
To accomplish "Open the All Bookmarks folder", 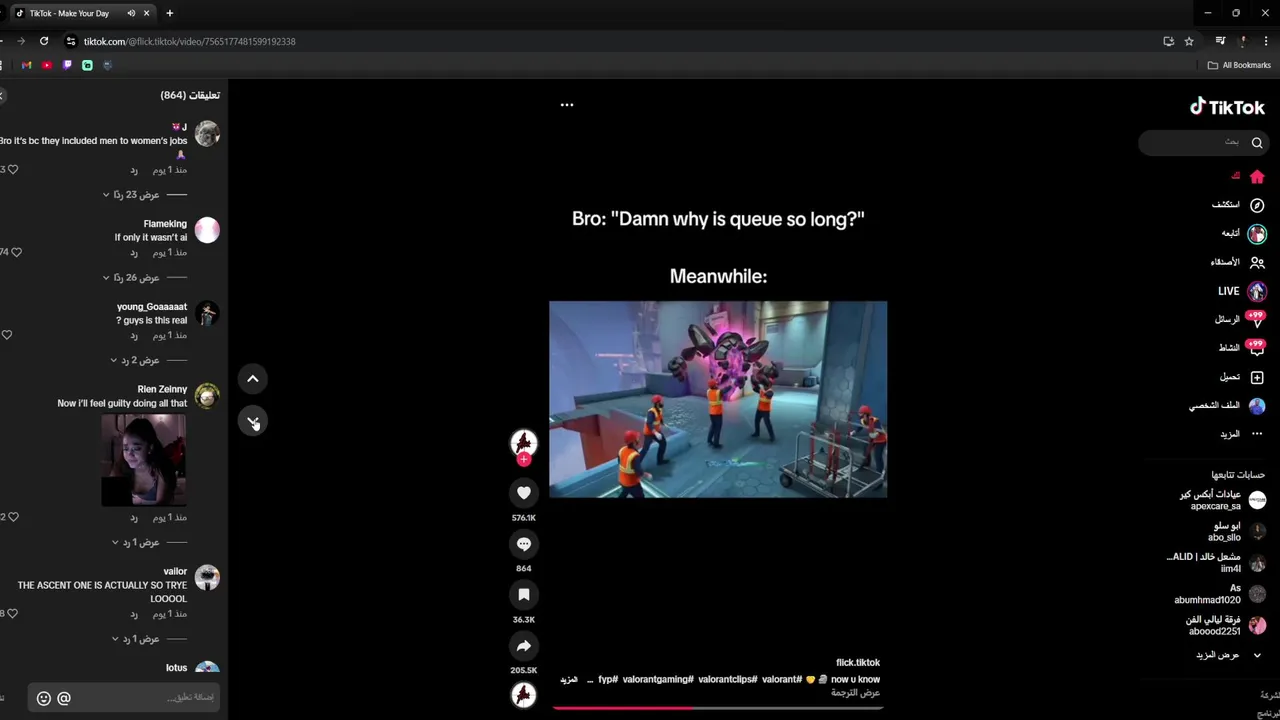I will 1239,65.
